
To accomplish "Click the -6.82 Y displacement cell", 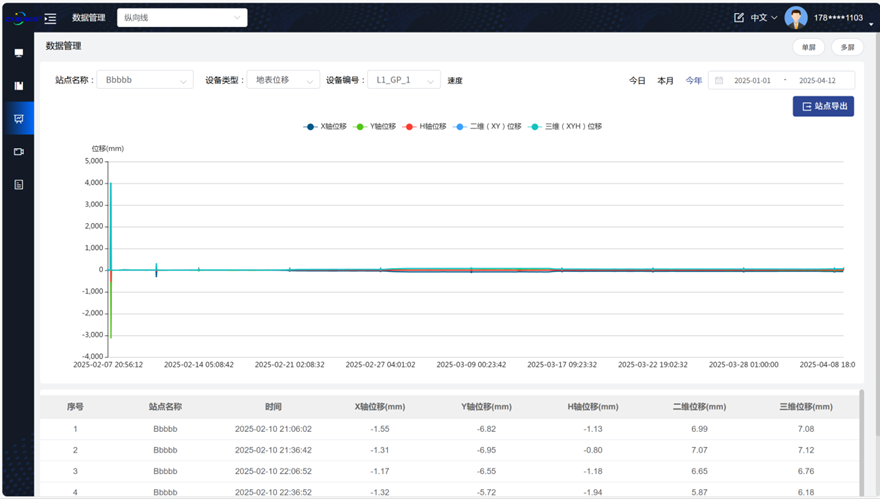I will pos(487,429).
